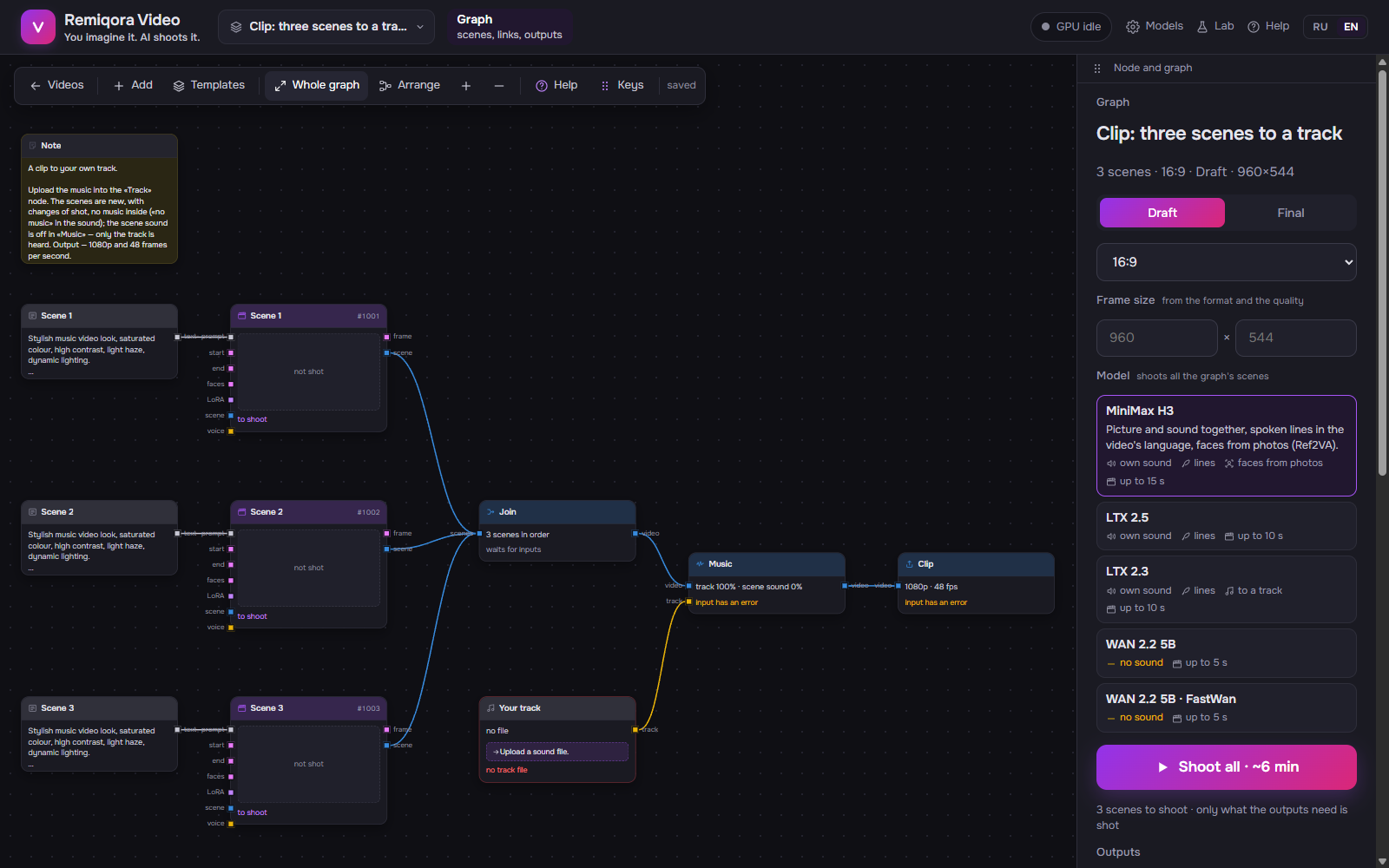Click the Your track node music icon
This screenshot has height=868, width=1389.
click(x=490, y=708)
